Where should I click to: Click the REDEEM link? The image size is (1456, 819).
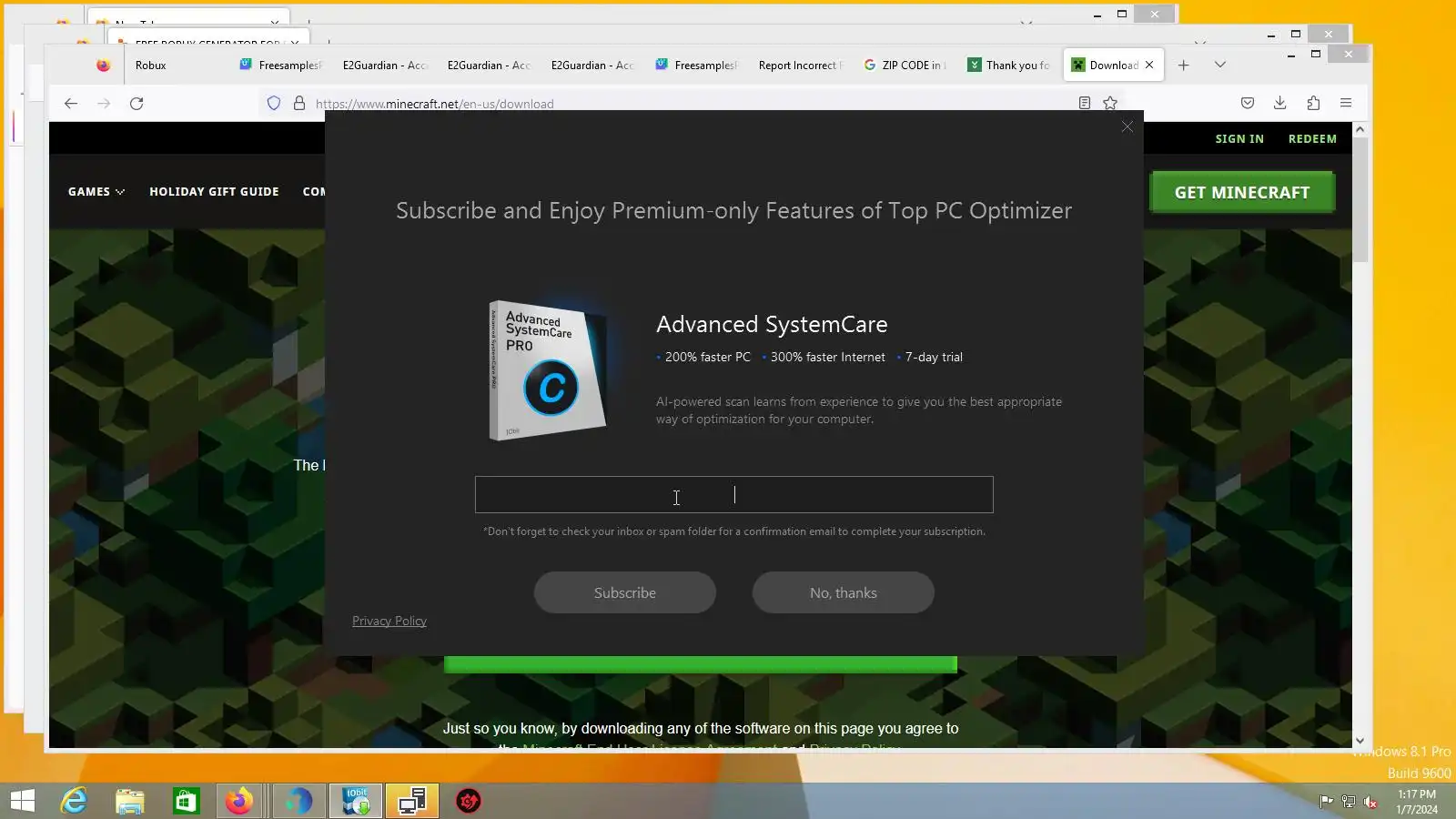1312,138
